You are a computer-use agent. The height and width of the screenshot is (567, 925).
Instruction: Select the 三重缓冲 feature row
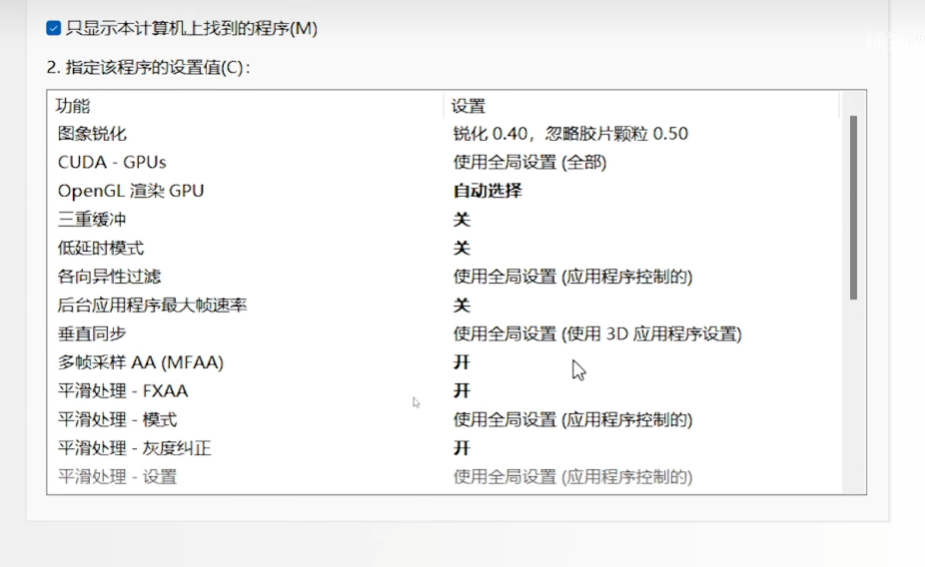92,219
